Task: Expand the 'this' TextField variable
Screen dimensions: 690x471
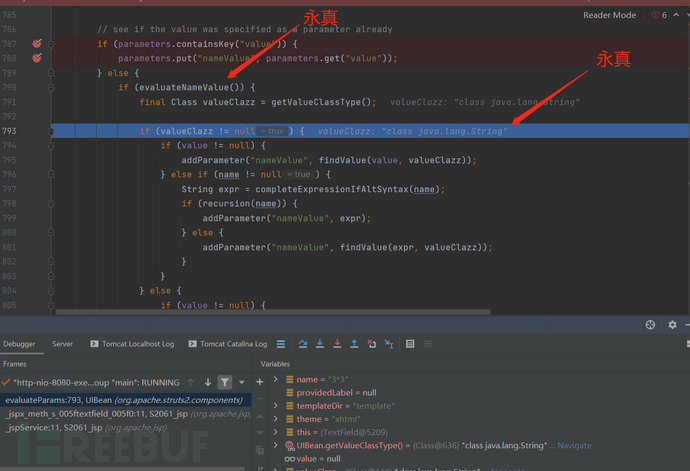Action: pyautogui.click(x=277, y=432)
